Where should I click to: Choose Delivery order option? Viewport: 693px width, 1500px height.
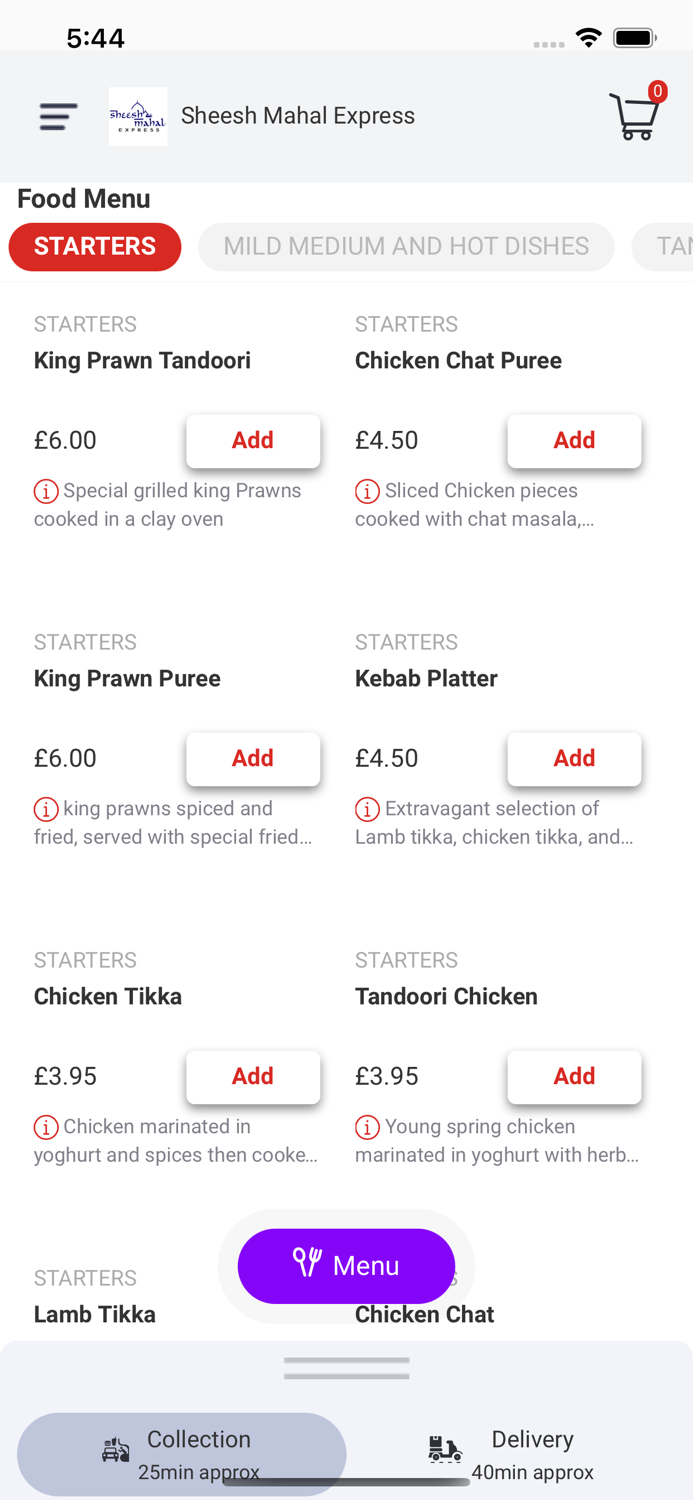click(x=511, y=1454)
